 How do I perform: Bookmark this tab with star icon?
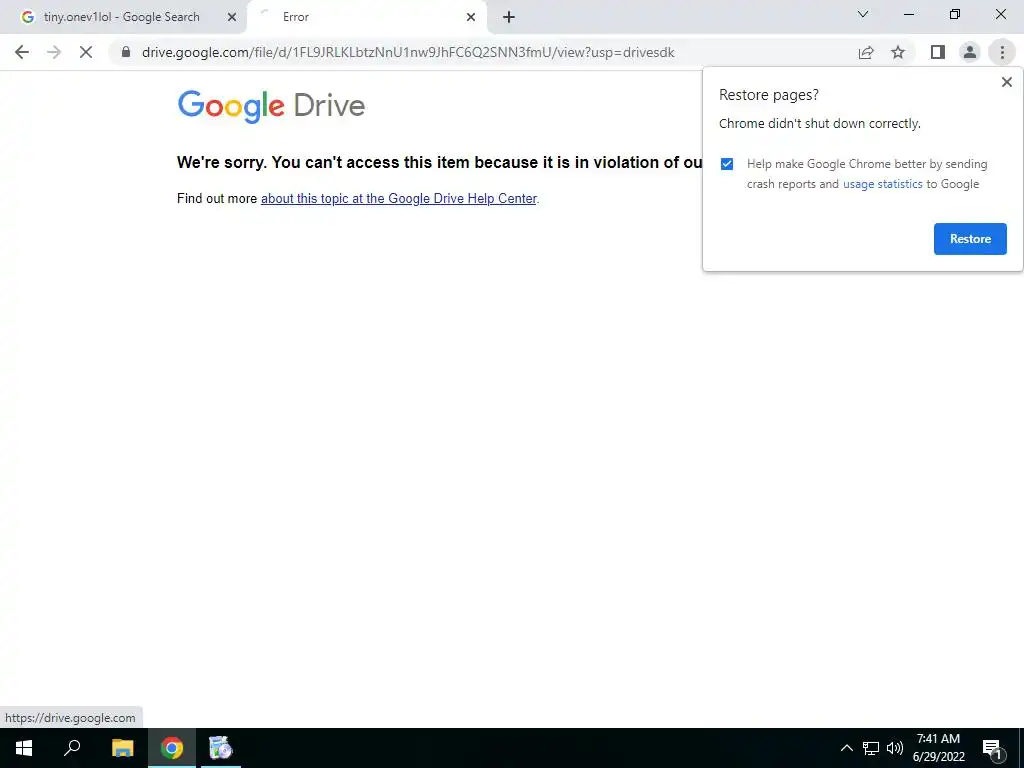click(x=898, y=52)
